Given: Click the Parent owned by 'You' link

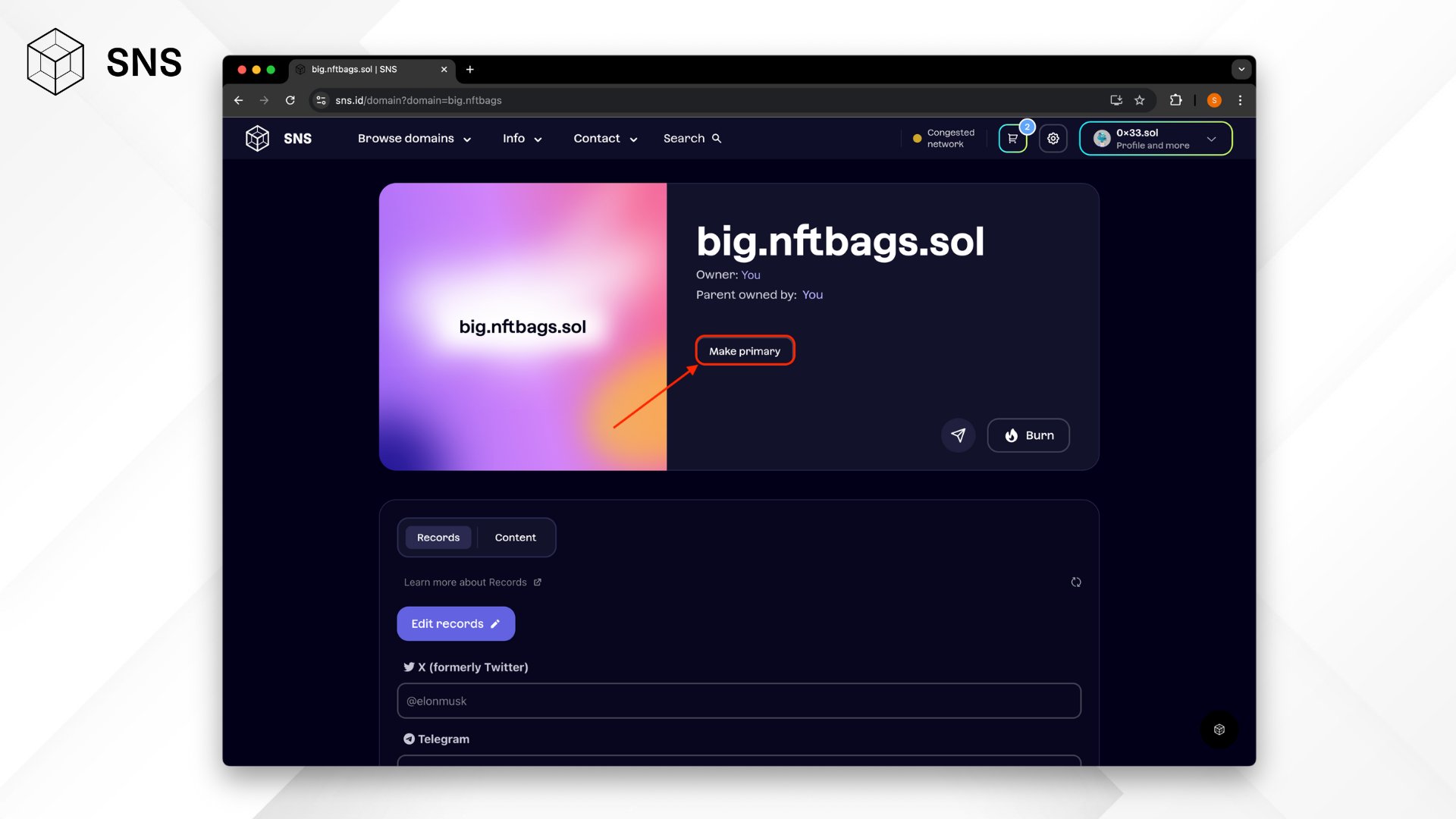Looking at the screenshot, I should (812, 294).
